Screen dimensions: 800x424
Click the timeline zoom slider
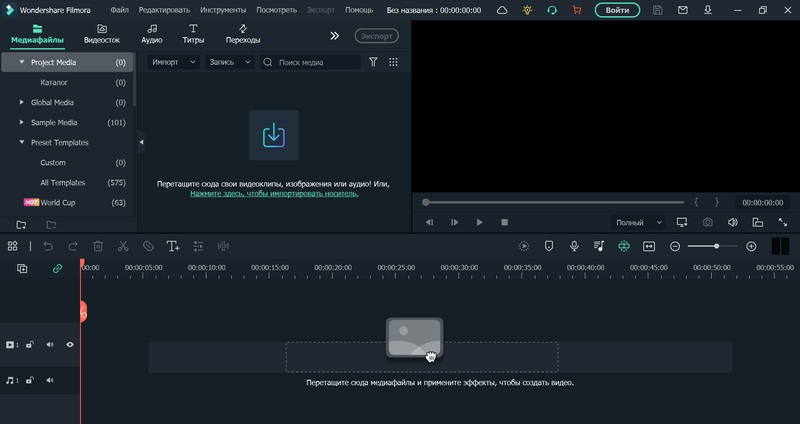click(714, 246)
